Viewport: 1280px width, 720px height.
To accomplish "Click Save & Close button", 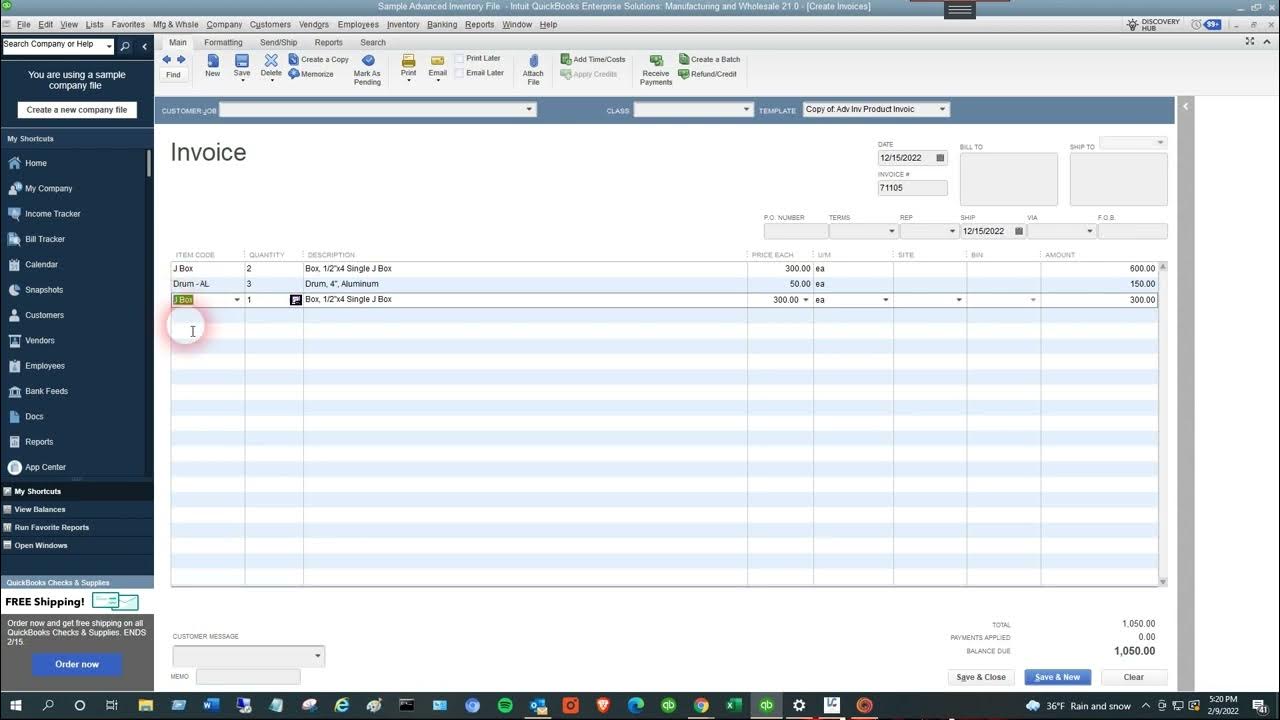I will click(x=981, y=677).
